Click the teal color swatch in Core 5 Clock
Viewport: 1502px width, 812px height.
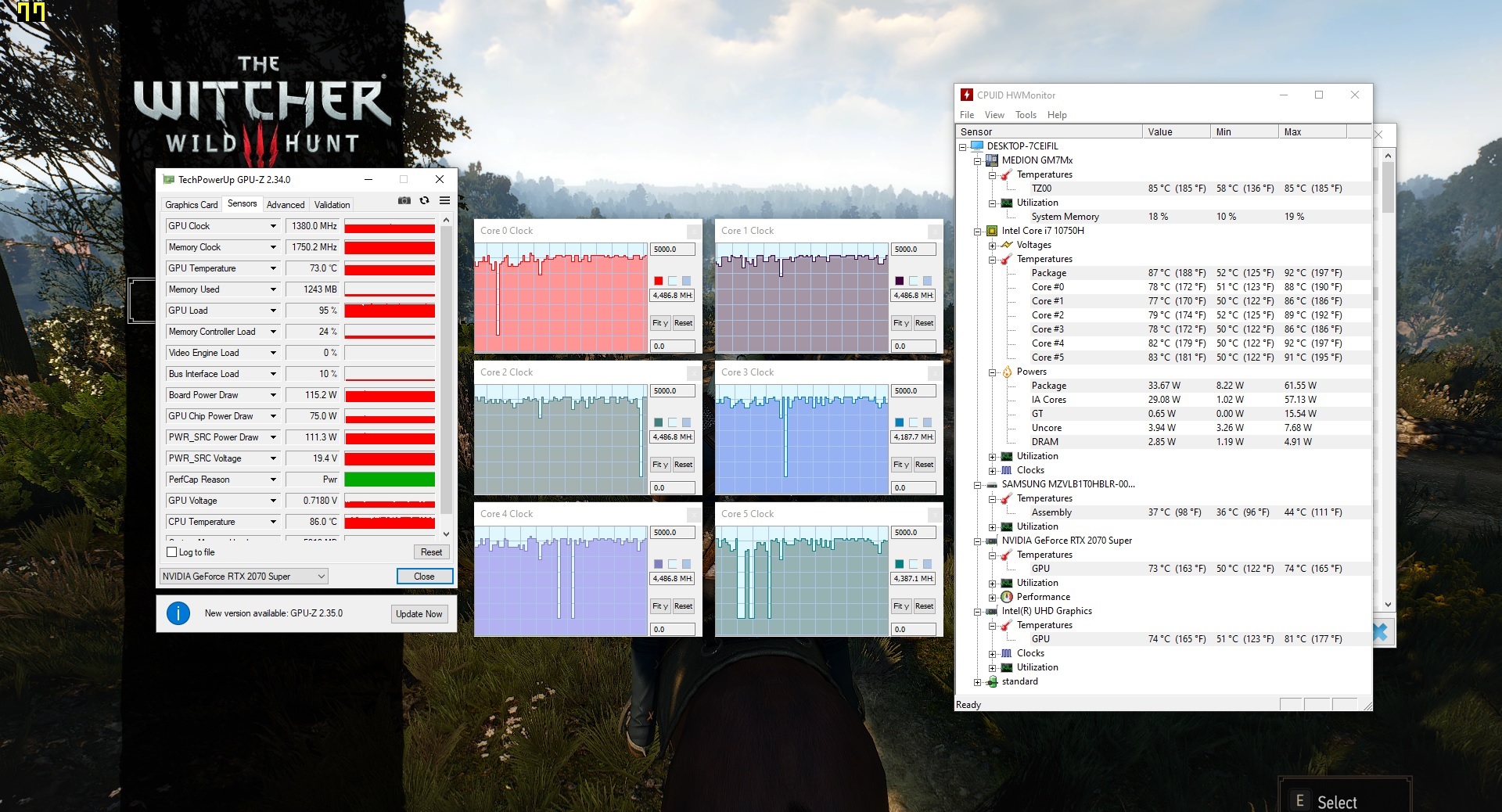[900, 564]
